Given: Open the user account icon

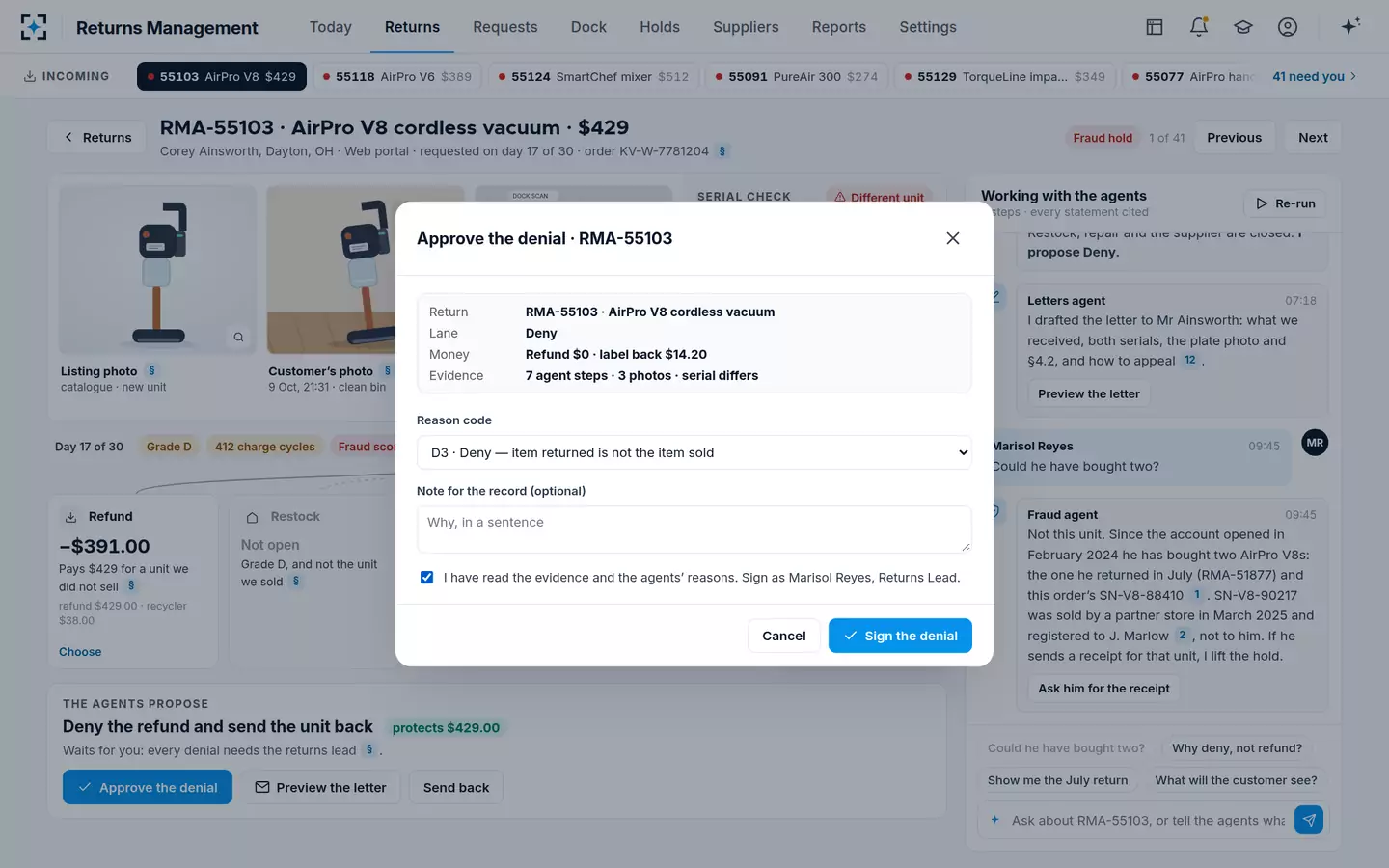Looking at the screenshot, I should coord(1288,27).
